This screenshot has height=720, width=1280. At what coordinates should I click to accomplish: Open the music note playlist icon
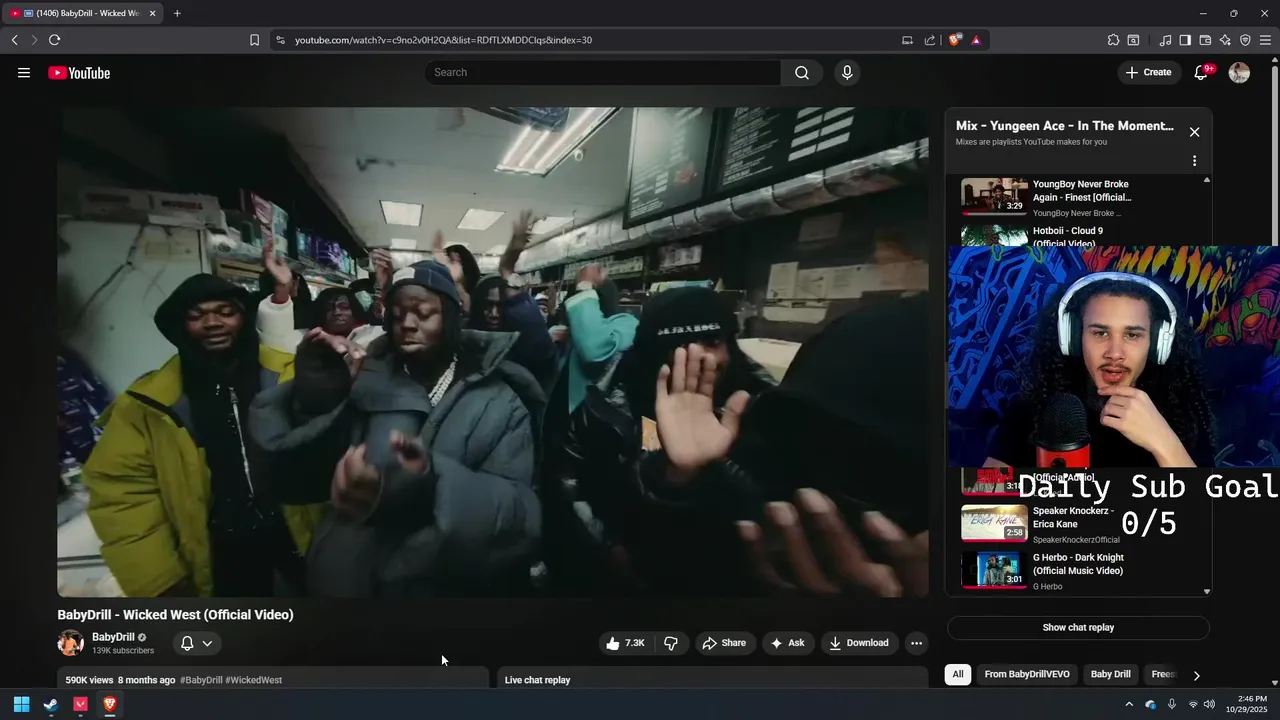tap(1165, 40)
